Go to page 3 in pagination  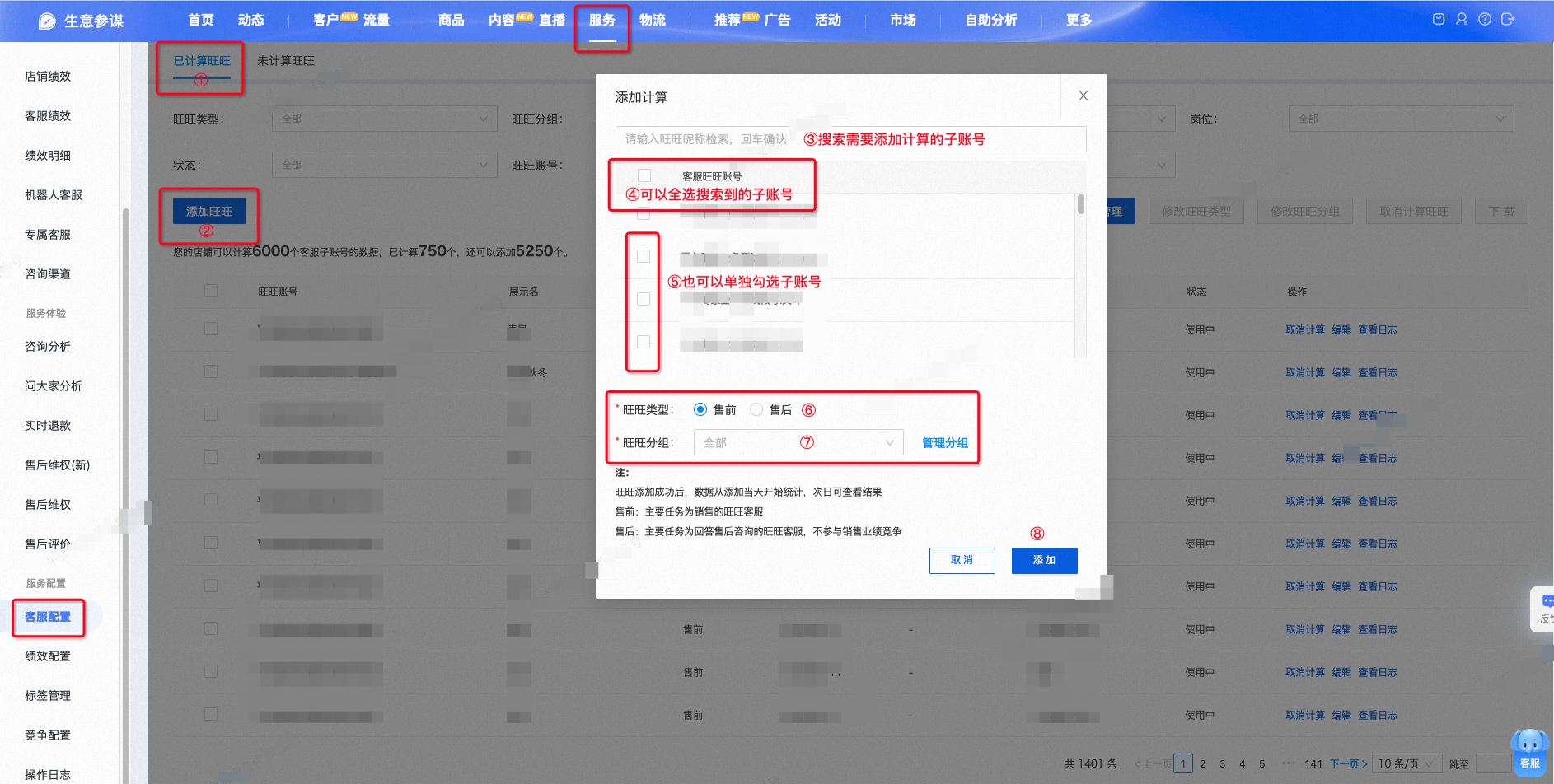(1223, 764)
